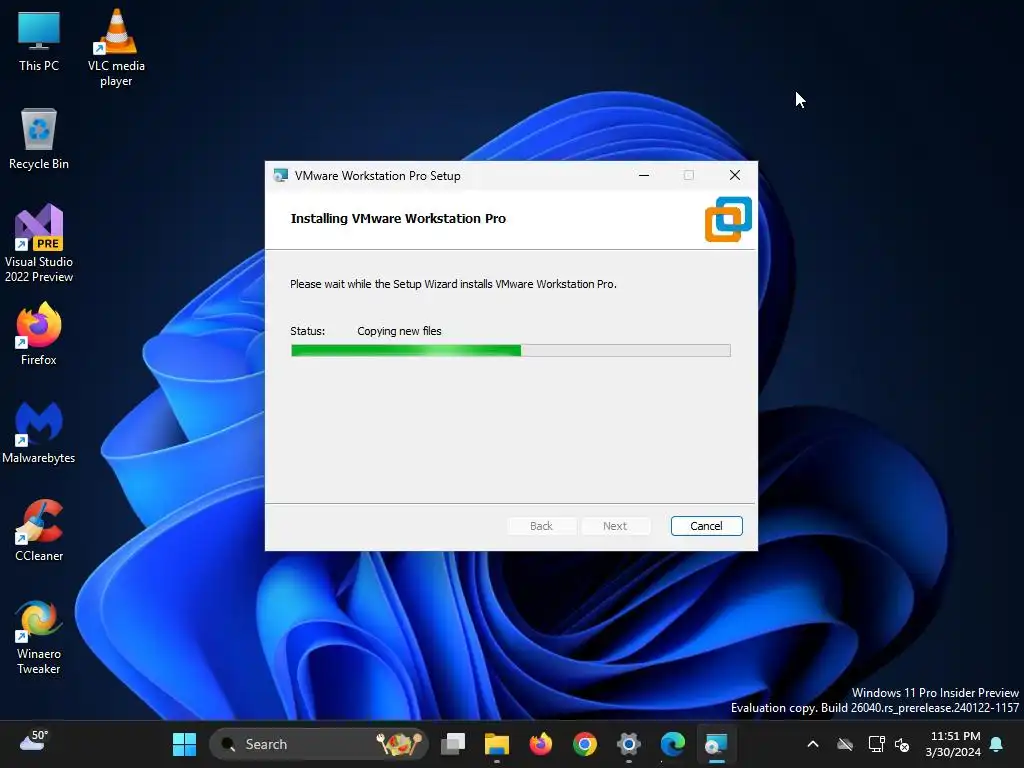This screenshot has height=768, width=1024.
Task: Open Firefox from the taskbar
Action: (x=540, y=744)
